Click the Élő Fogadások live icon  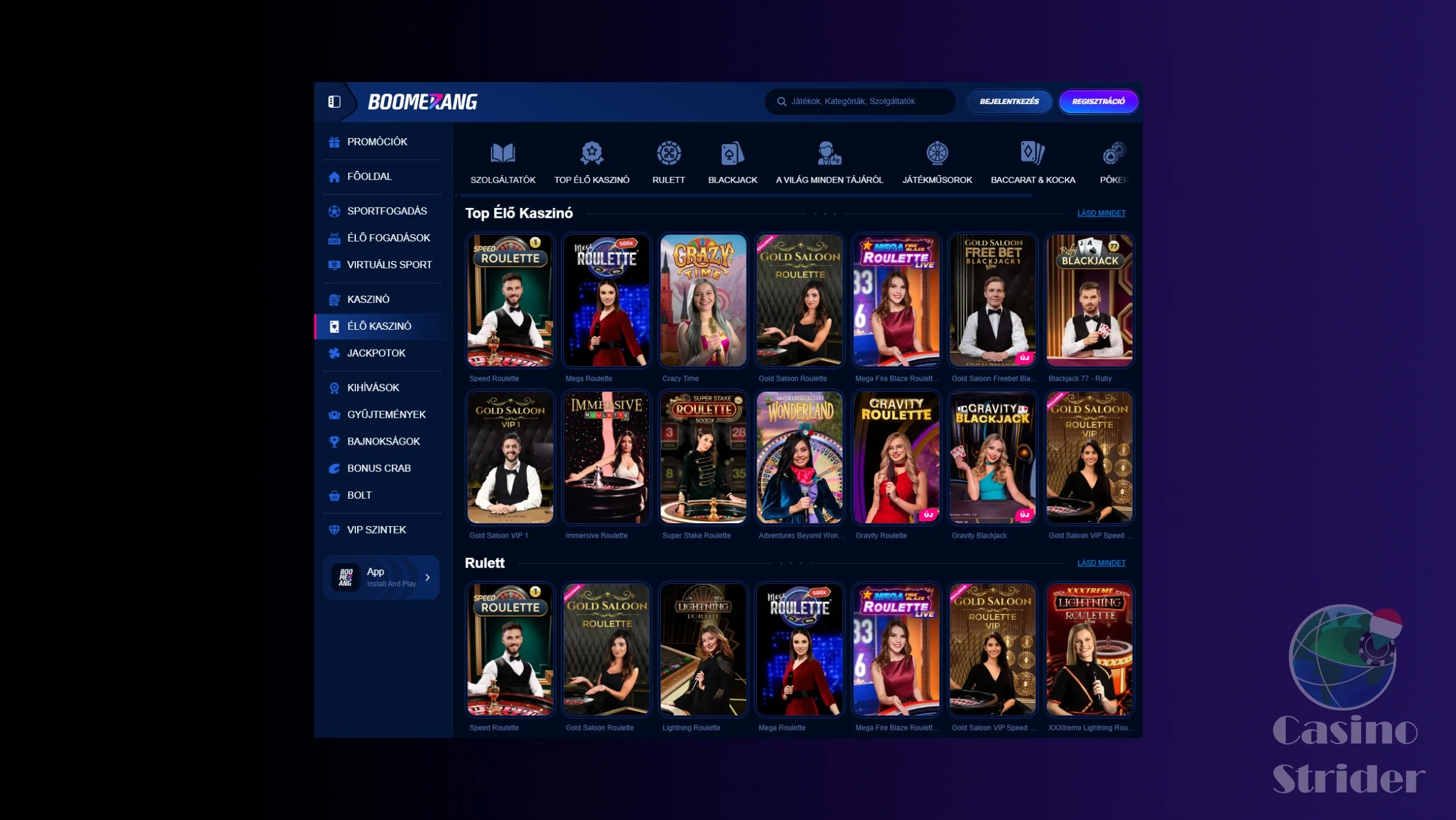coord(334,238)
